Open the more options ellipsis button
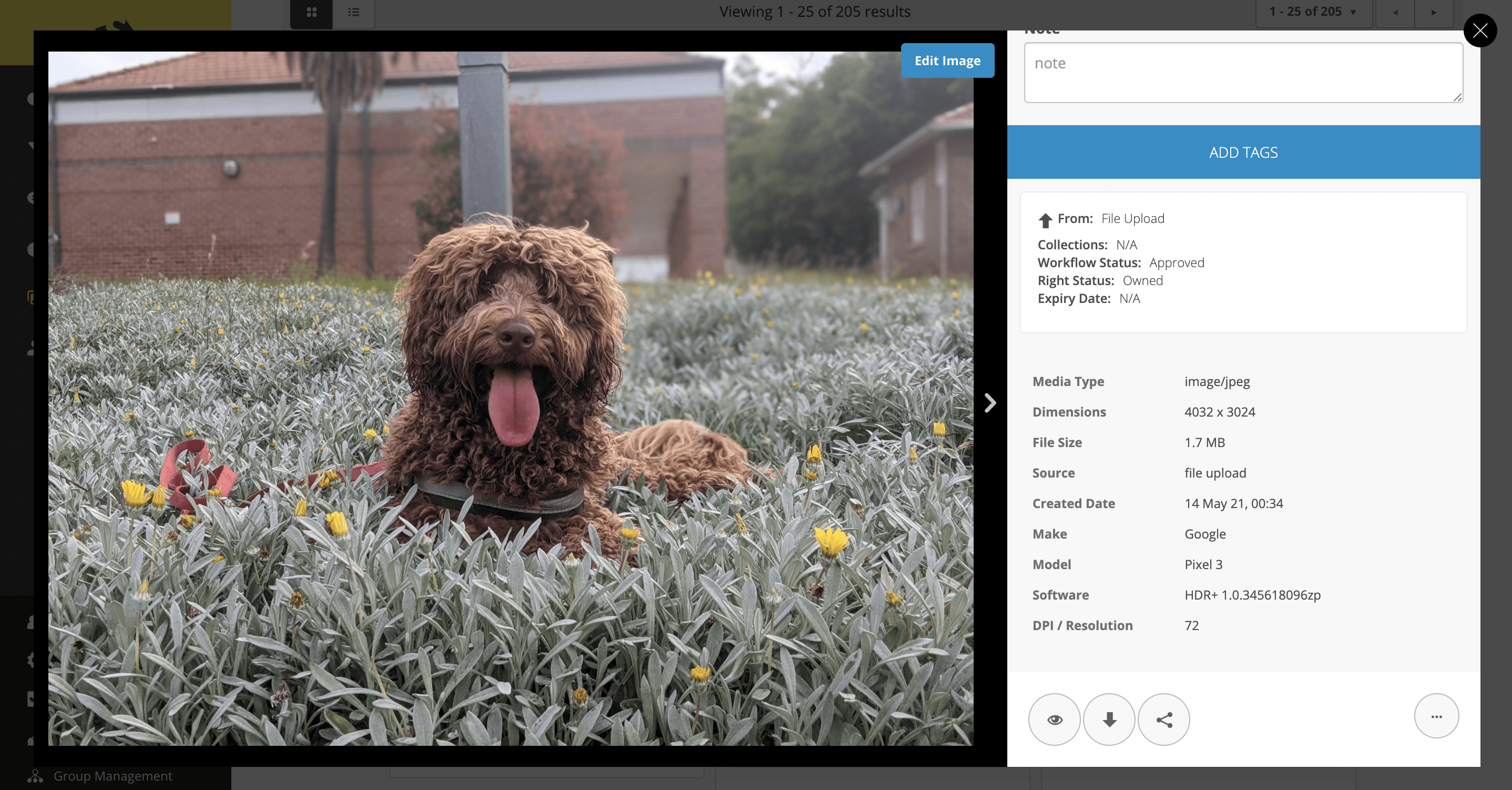The image size is (1512, 790). coord(1436,716)
